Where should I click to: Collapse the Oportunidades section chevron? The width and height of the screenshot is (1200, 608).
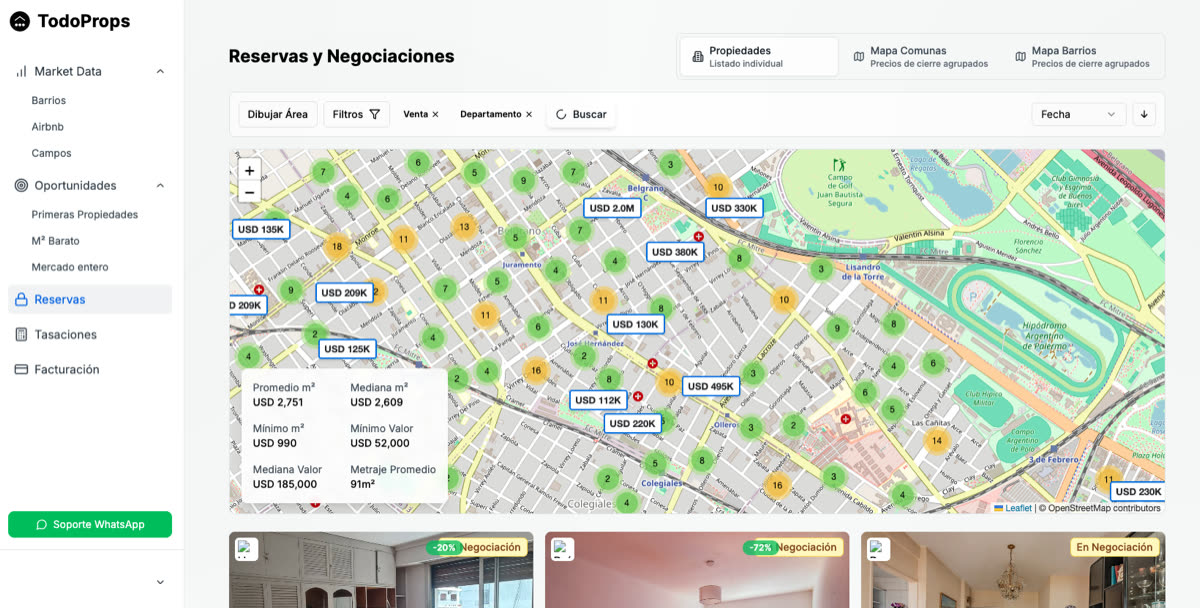[x=160, y=186]
